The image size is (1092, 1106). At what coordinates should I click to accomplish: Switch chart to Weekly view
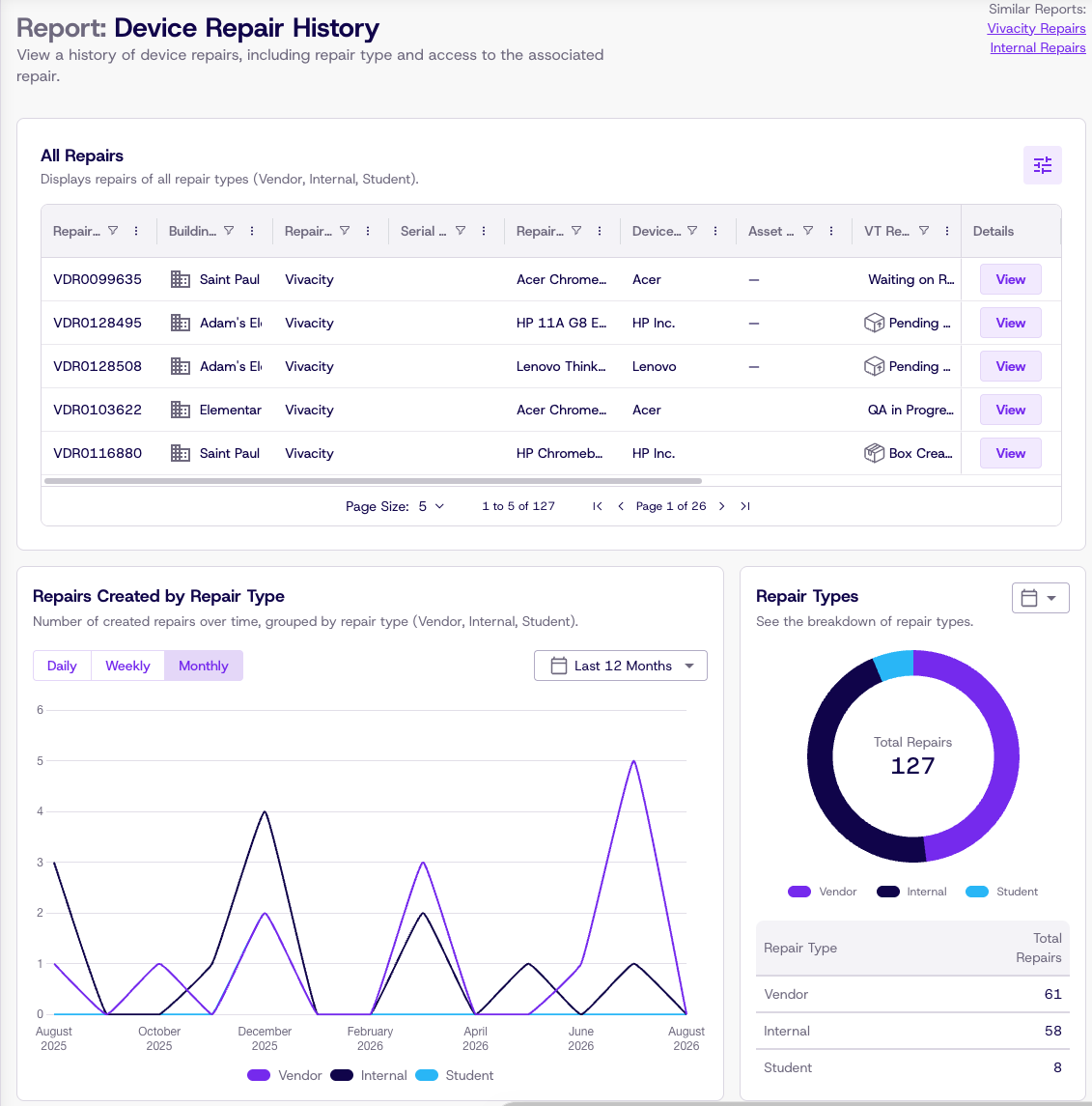pos(127,666)
